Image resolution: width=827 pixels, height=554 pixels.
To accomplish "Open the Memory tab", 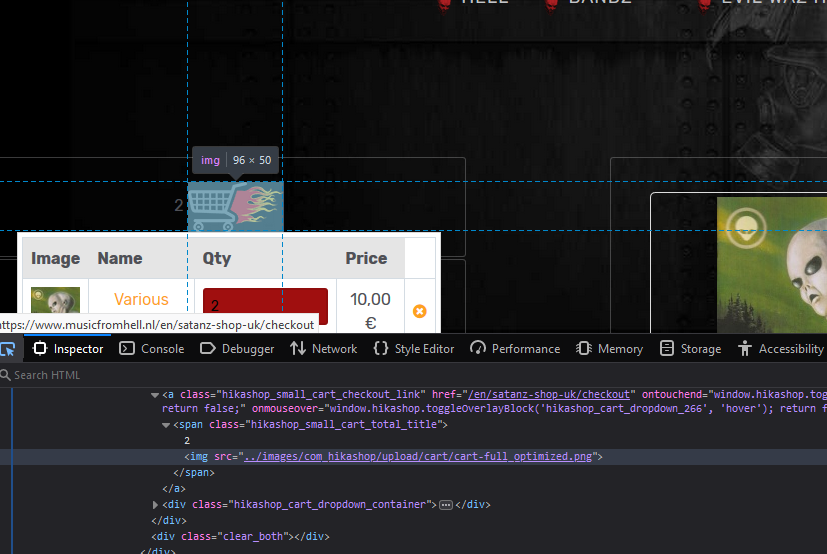I will point(609,349).
